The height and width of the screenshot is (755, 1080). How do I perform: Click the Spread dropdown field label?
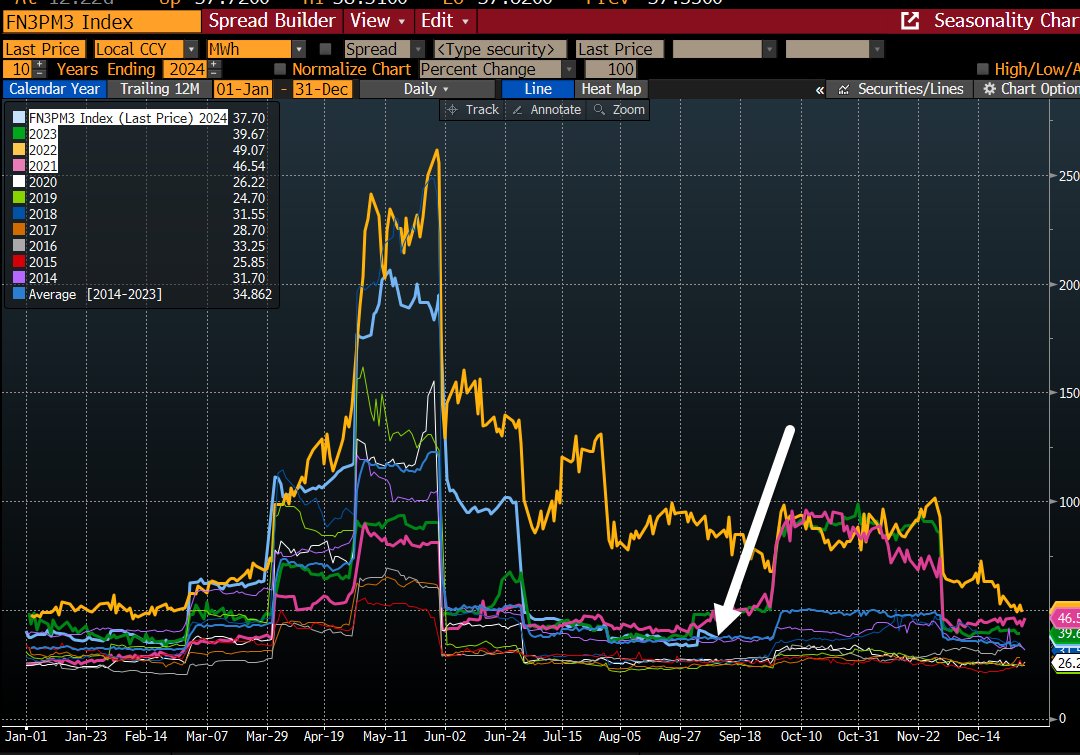coord(377,50)
